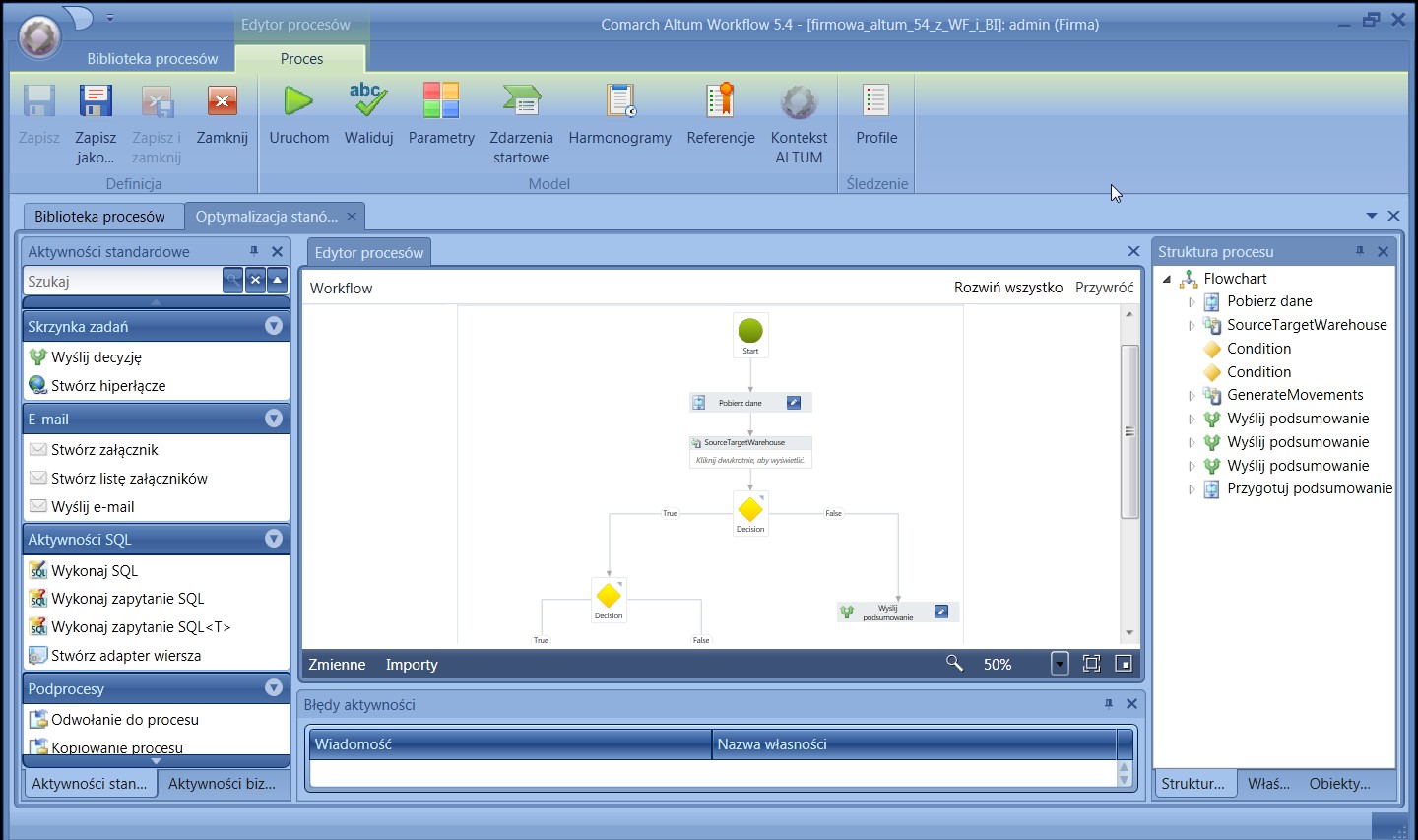1418x840 pixels.
Task: Open Zdarzenia startowe
Action: point(521,100)
